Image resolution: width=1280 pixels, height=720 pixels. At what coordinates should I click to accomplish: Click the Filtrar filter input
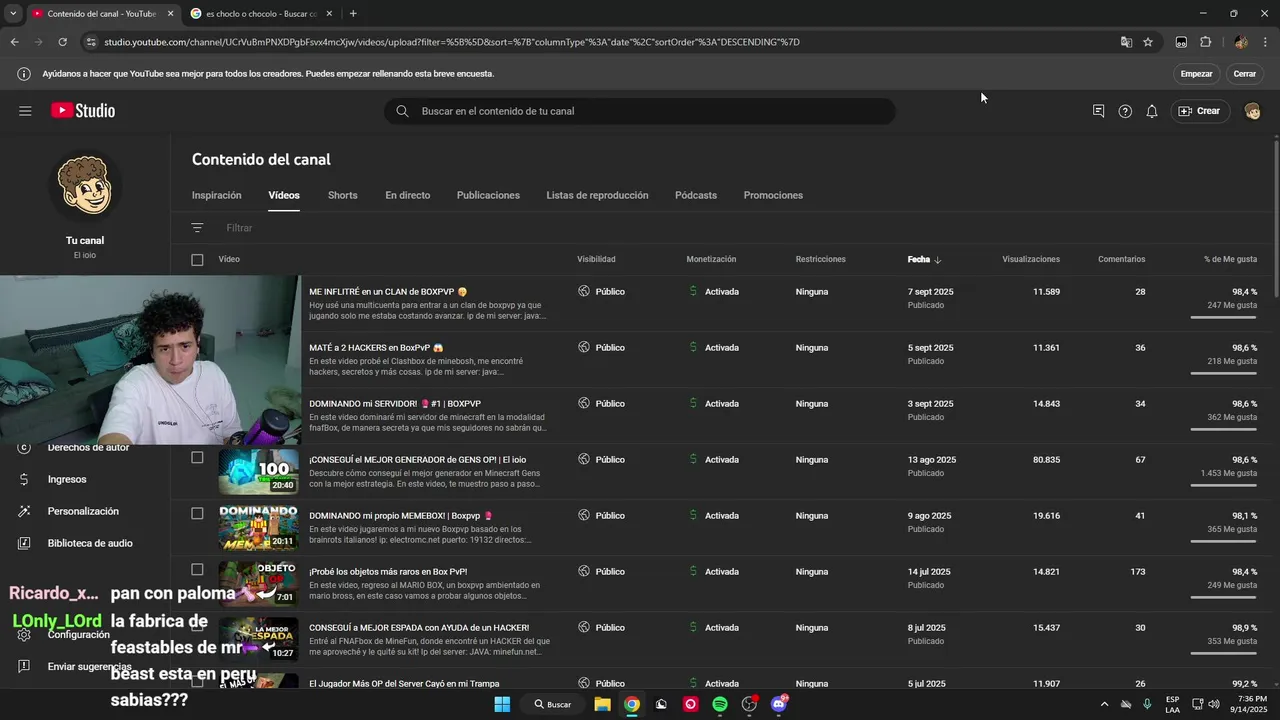240,228
